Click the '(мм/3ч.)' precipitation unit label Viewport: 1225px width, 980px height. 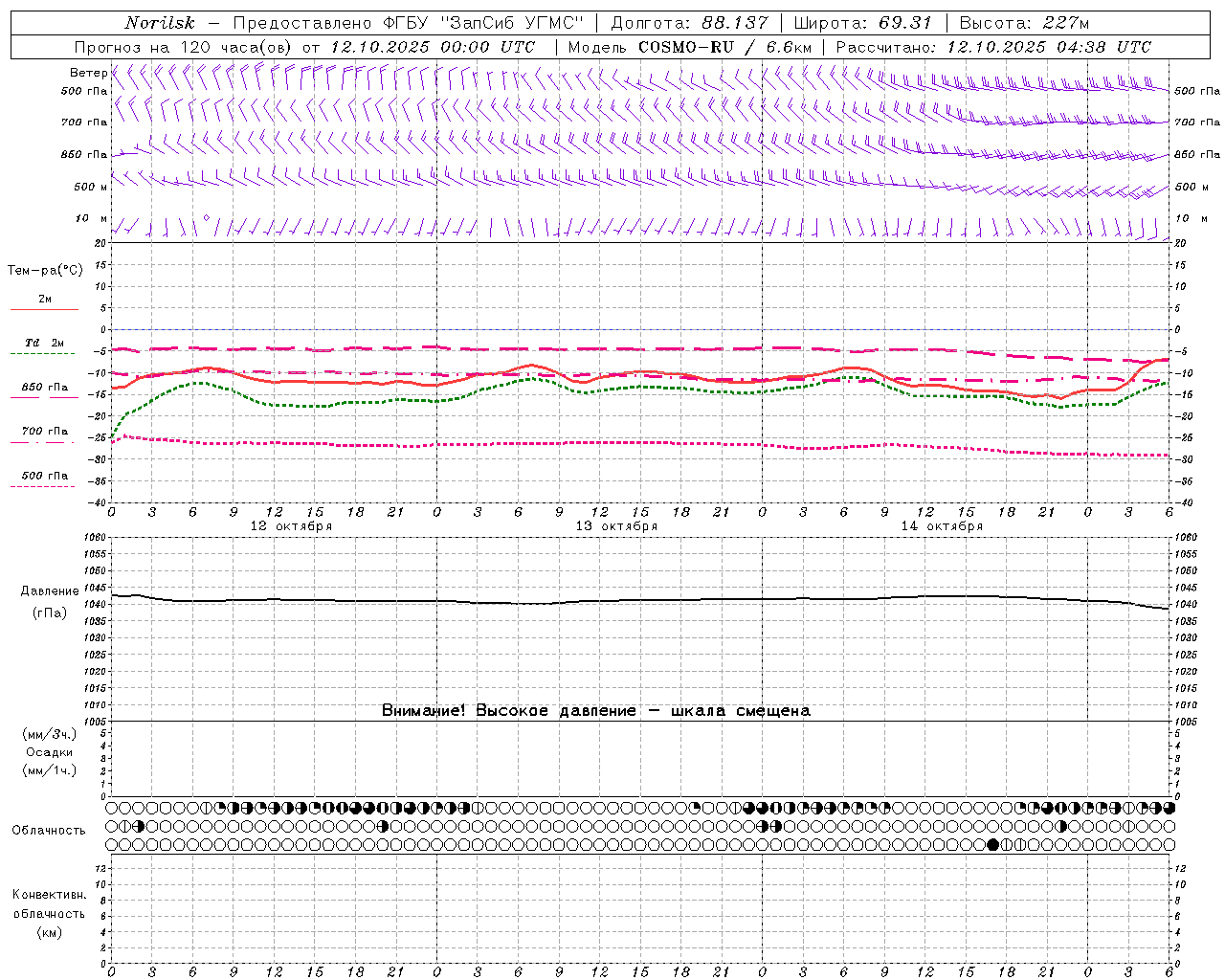[x=49, y=734]
